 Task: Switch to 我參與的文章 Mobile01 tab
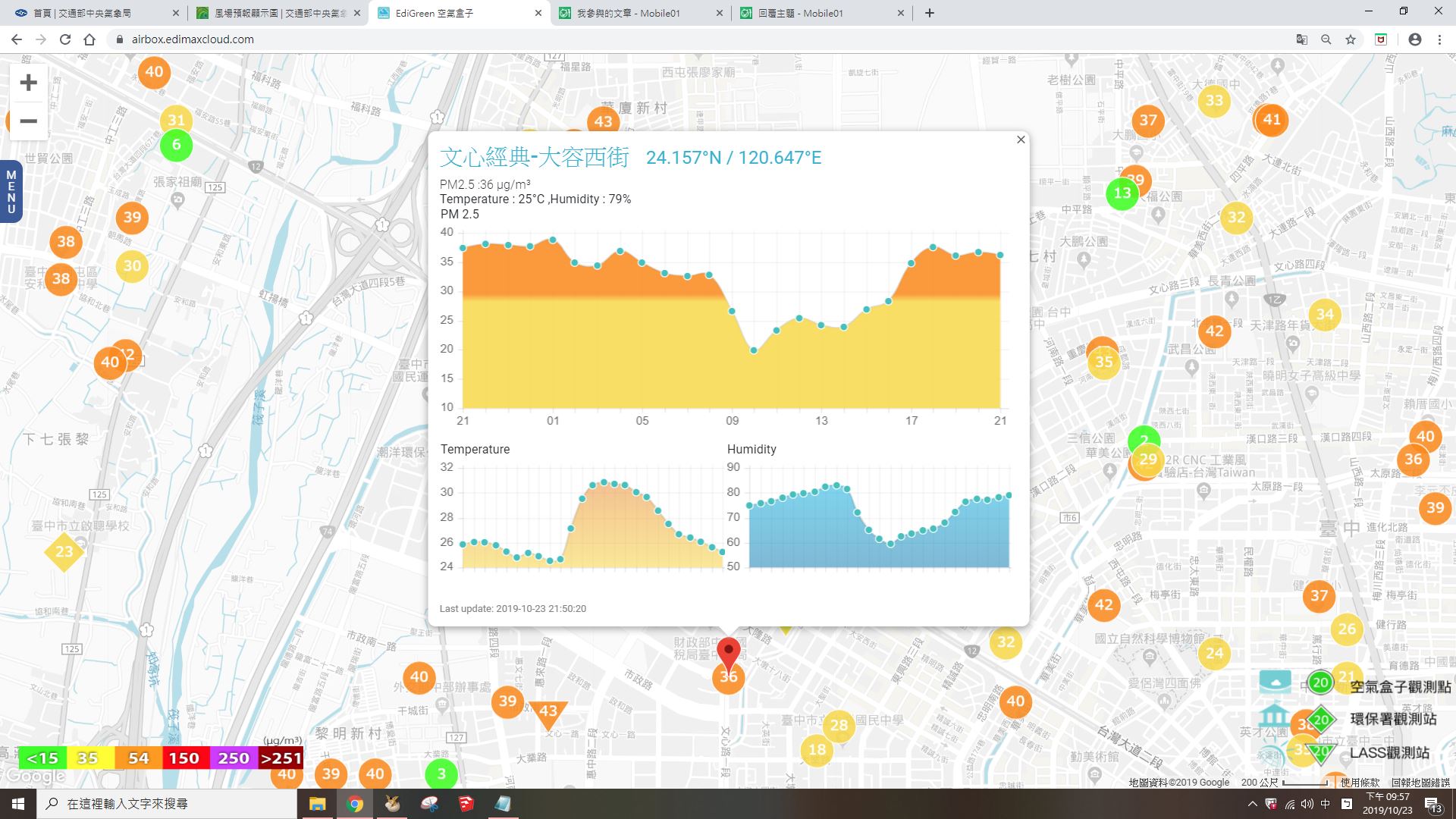642,13
